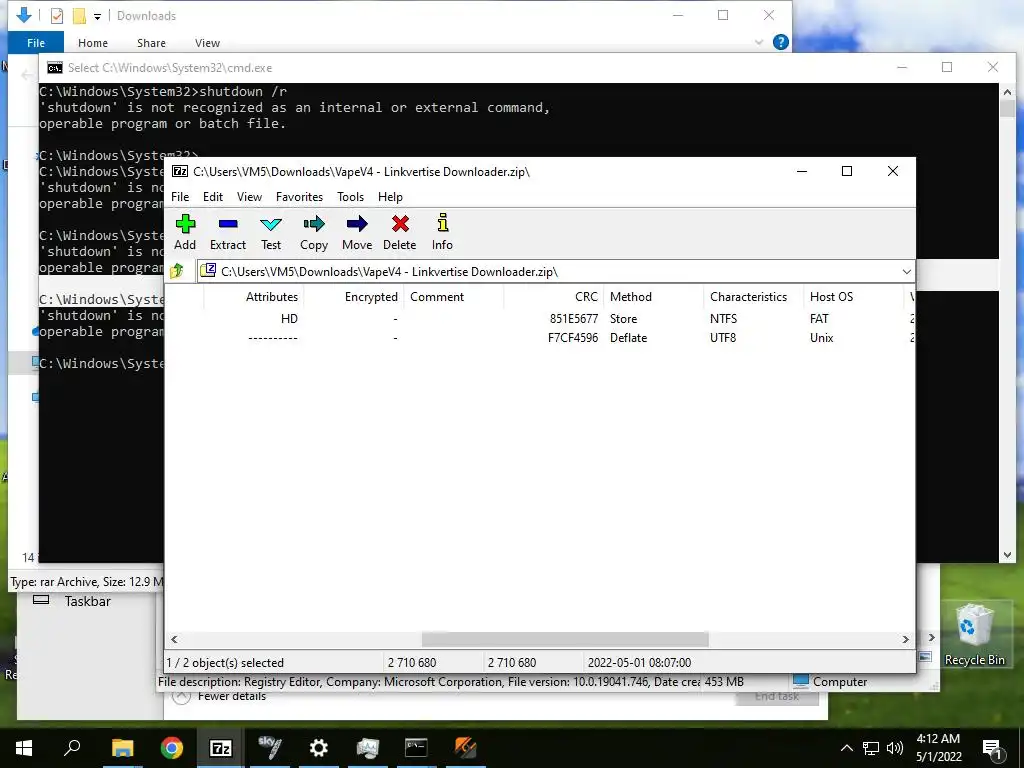Go up one folder level in 7-Zip
The image size is (1024, 768).
[177, 271]
